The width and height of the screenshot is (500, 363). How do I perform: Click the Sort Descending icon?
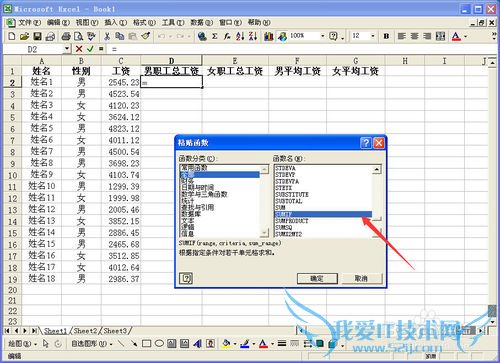(253, 36)
